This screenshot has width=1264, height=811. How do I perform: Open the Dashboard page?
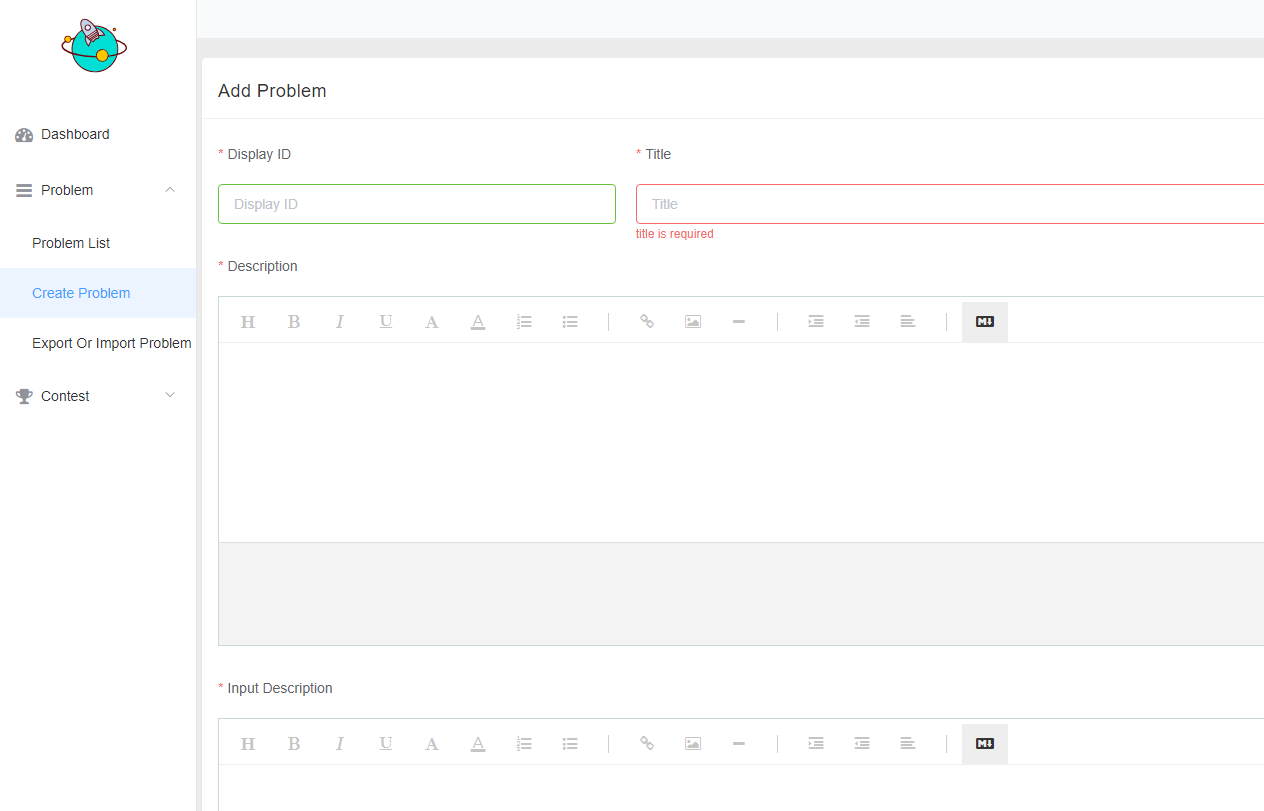pyautogui.click(x=75, y=134)
